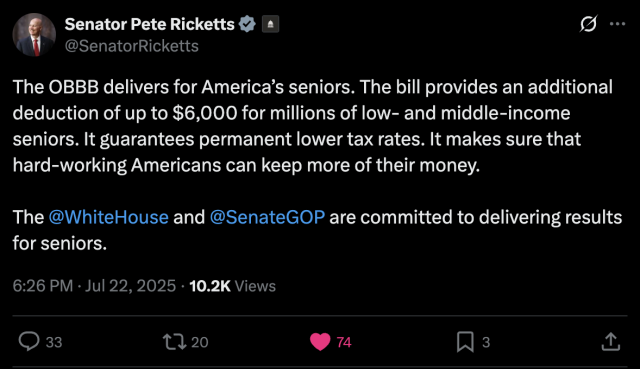Click the @SenatorRicketts handle

tap(131, 46)
